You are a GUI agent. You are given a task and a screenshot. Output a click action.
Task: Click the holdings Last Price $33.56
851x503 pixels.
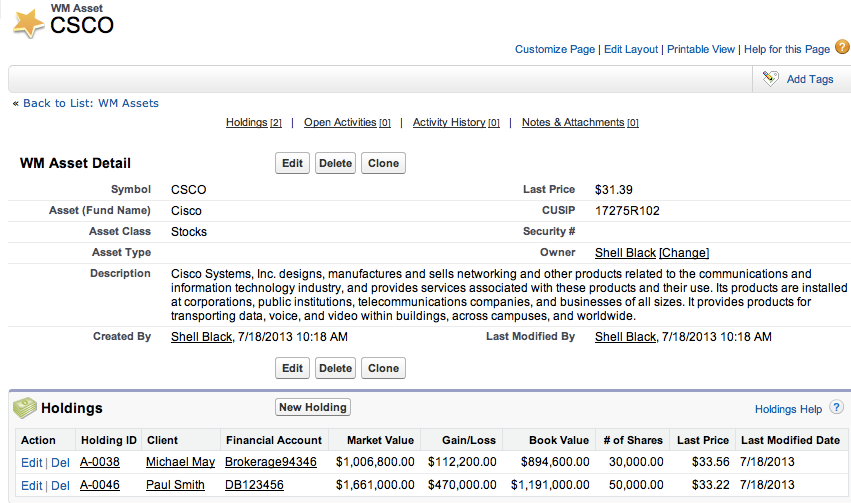pyautogui.click(x=710, y=462)
